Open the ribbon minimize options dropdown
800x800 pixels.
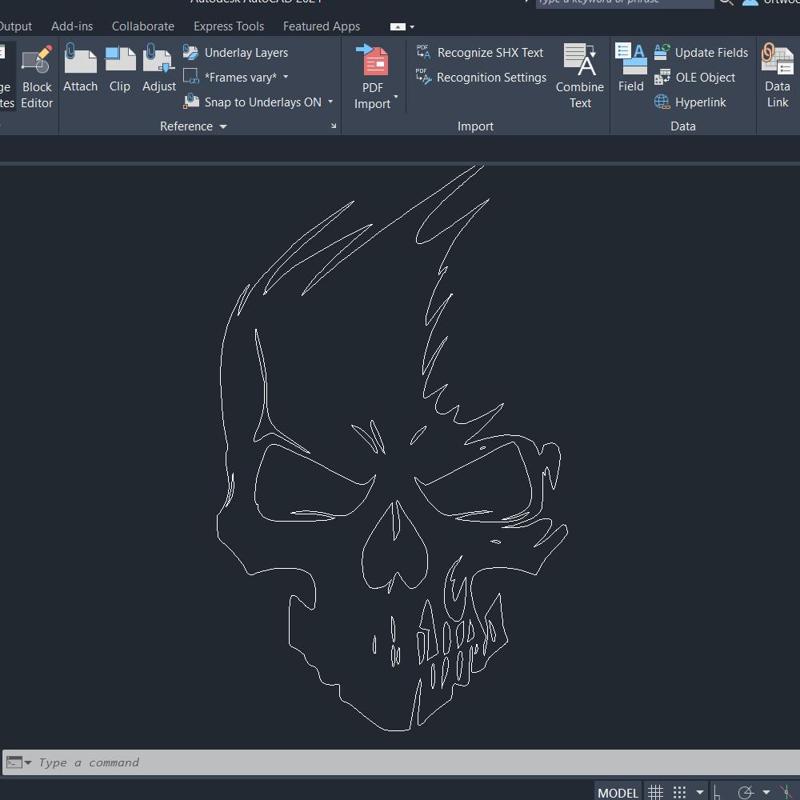tap(412, 27)
